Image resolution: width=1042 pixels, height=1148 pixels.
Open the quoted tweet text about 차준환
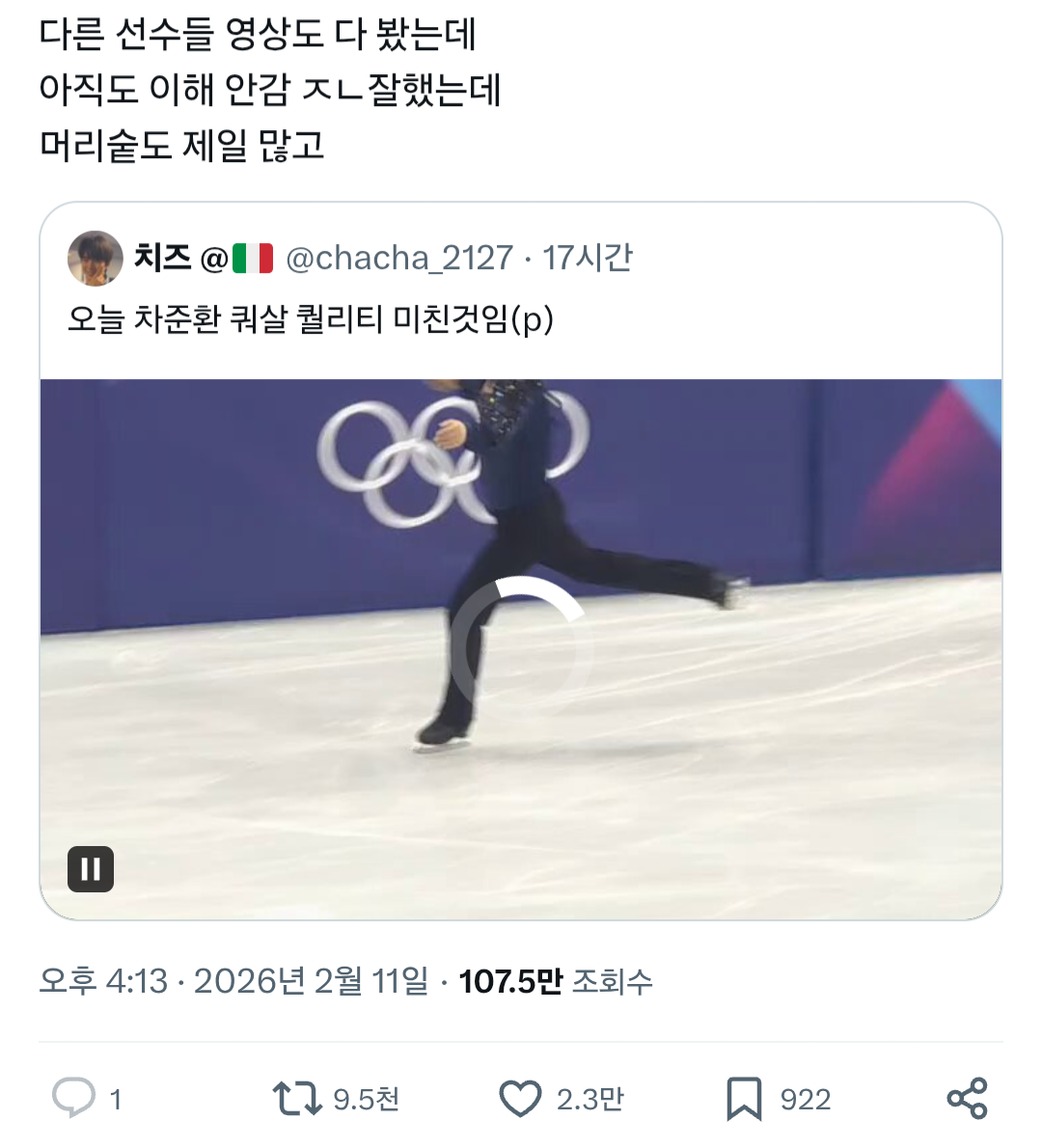(x=310, y=319)
